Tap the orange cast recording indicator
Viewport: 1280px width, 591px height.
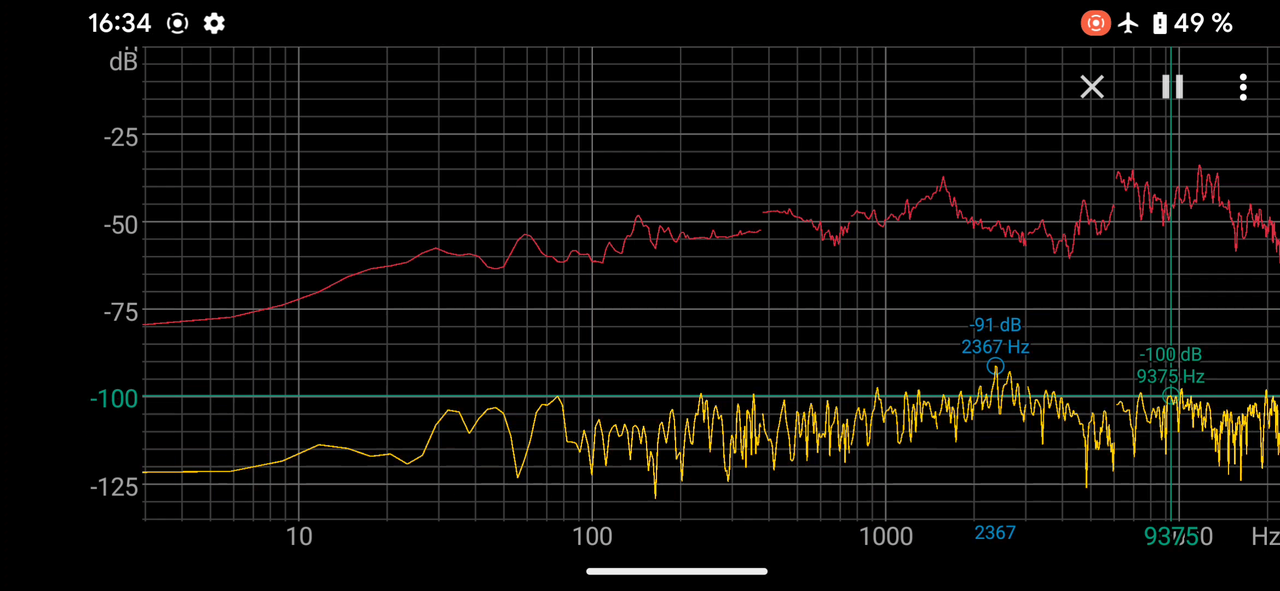[1096, 23]
